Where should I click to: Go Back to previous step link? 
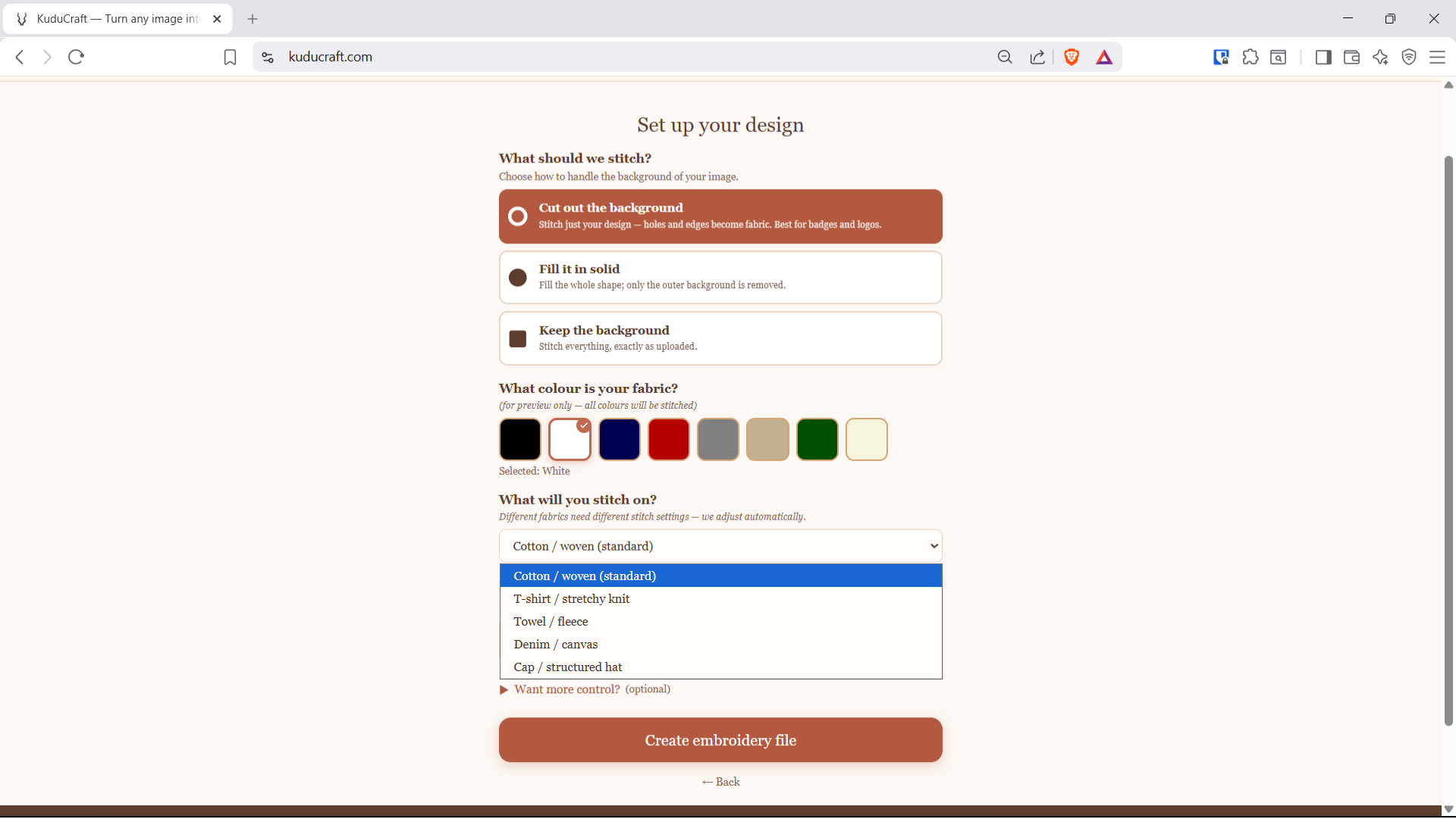click(x=720, y=782)
